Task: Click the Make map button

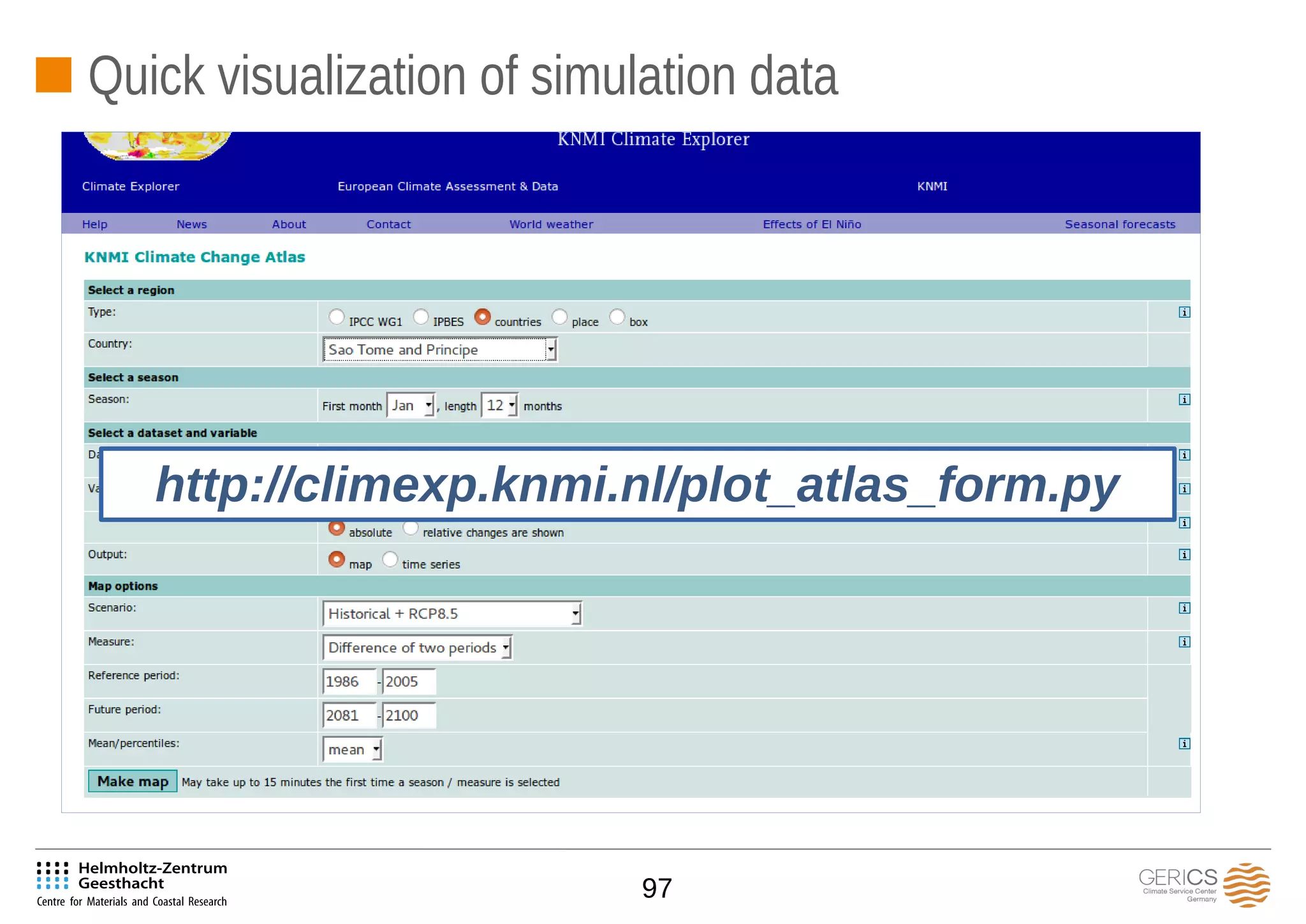Action: (x=133, y=781)
